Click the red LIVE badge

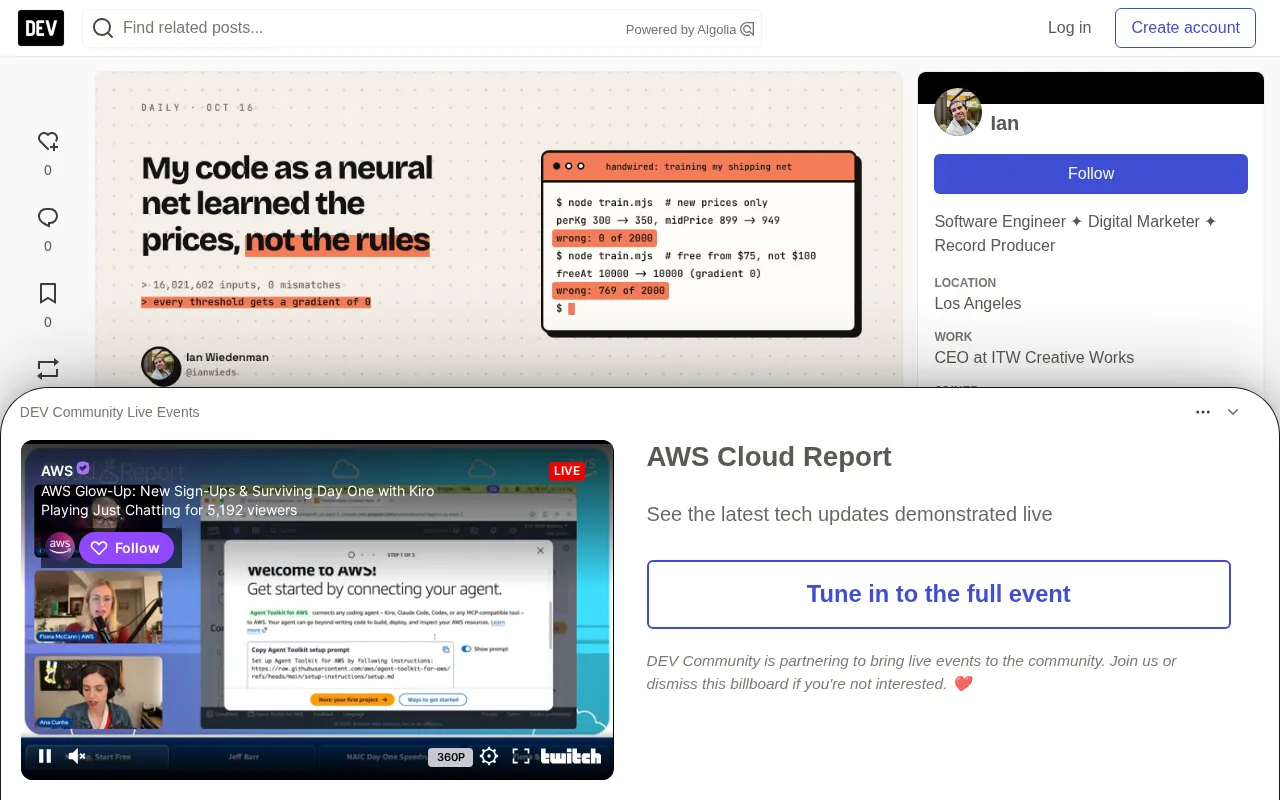click(566, 471)
